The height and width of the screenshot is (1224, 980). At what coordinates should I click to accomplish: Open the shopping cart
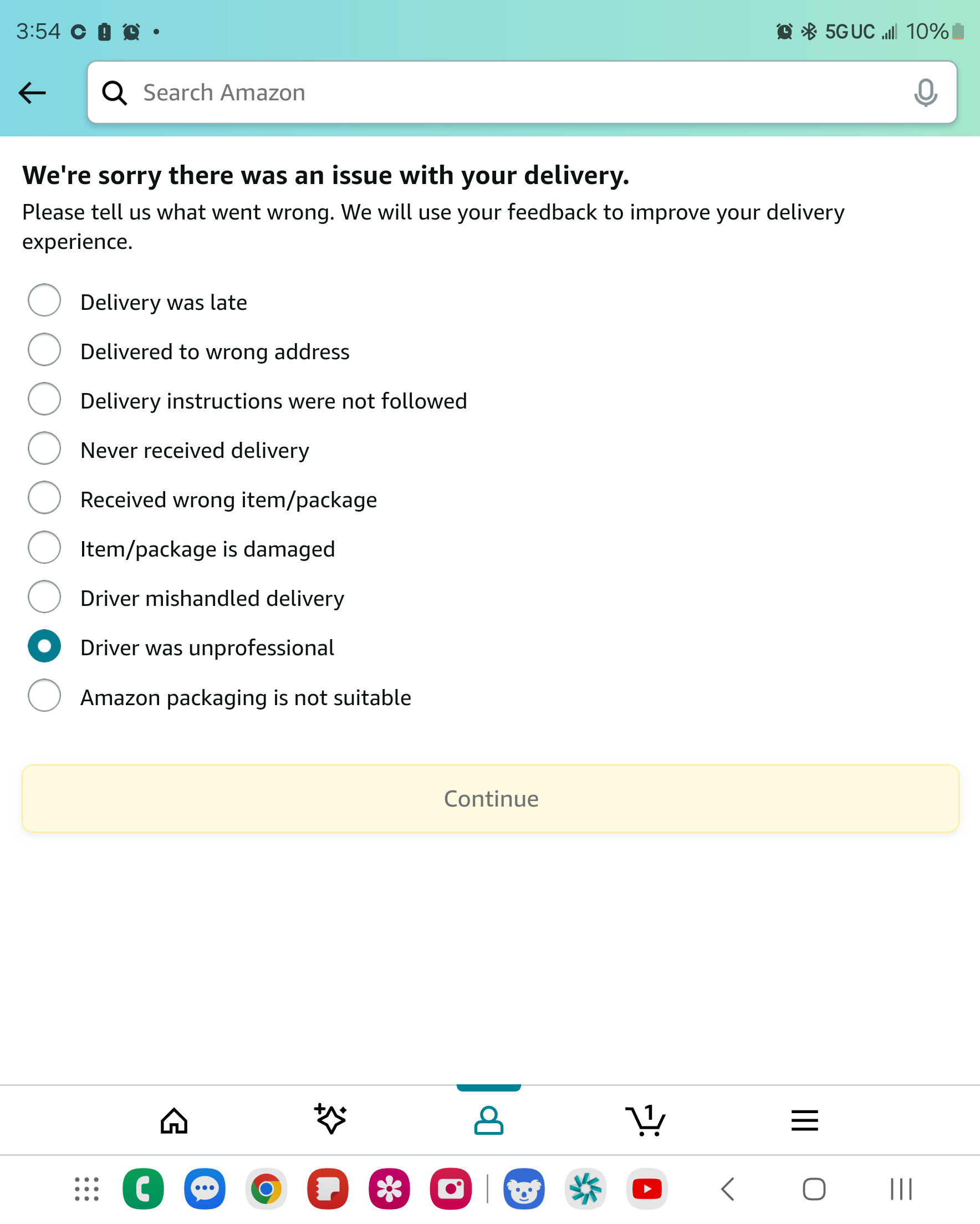pyautogui.click(x=646, y=1120)
